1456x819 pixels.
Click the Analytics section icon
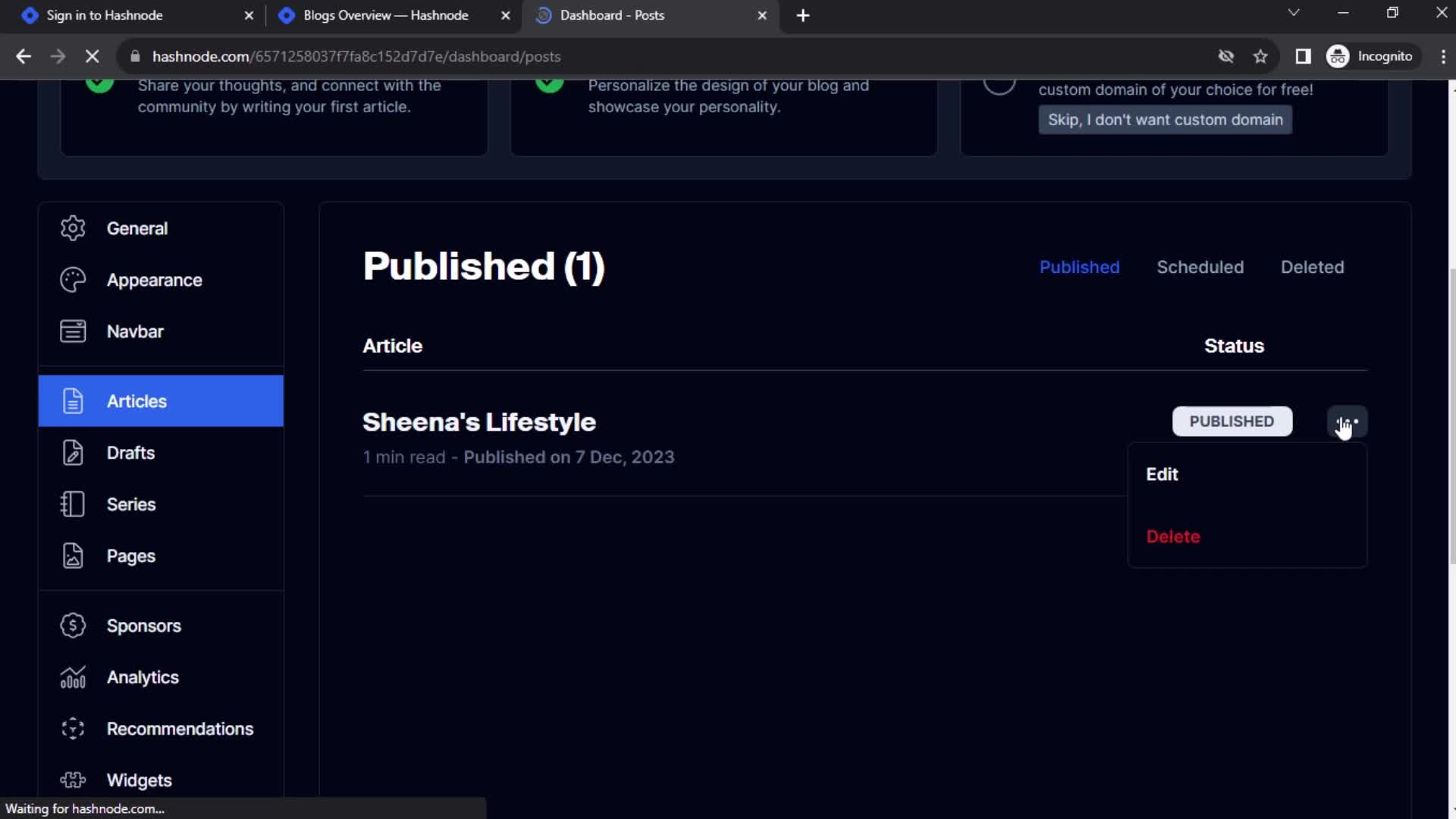tap(72, 677)
